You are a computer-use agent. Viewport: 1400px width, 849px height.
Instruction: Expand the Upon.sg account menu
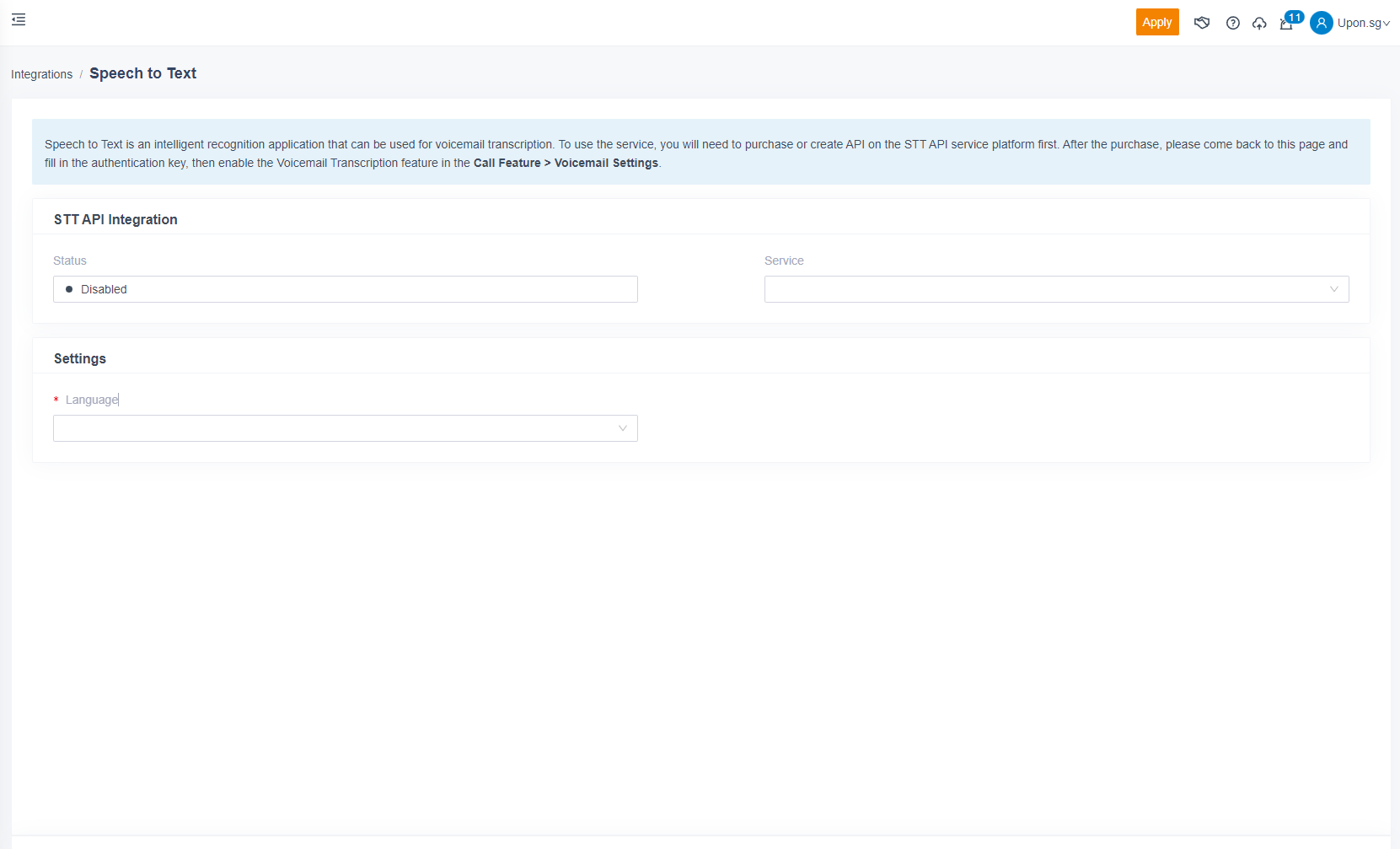[1363, 23]
